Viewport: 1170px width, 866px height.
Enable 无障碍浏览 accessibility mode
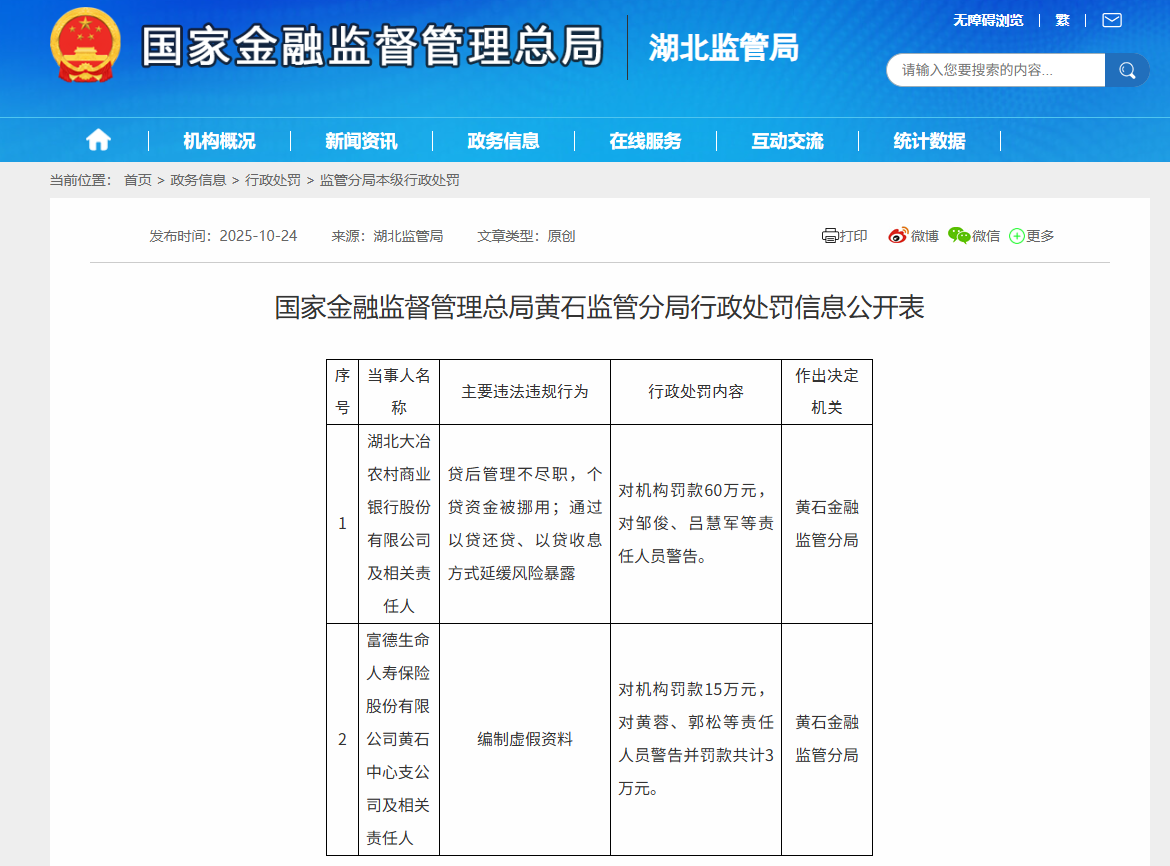[x=987, y=20]
